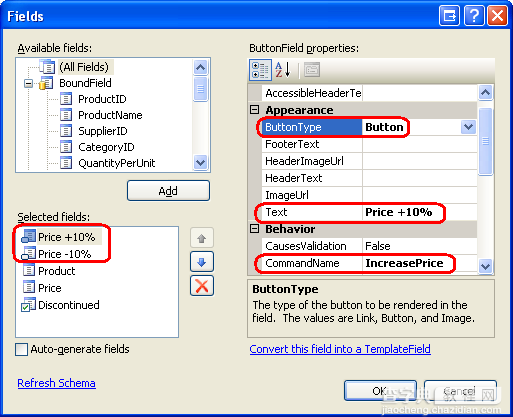513x417 pixels.
Task: Click the title bar help question mark button
Action: [474, 16]
